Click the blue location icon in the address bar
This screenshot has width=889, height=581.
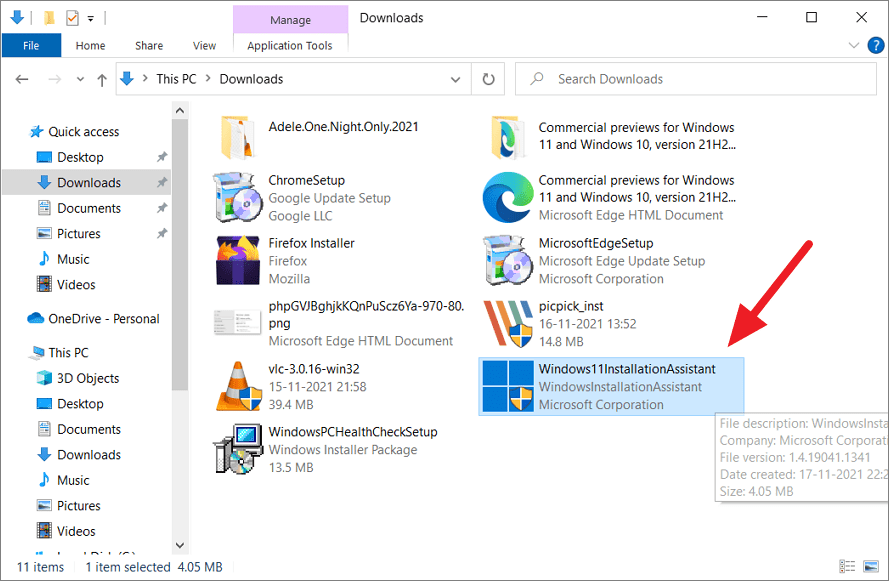[x=127, y=79]
